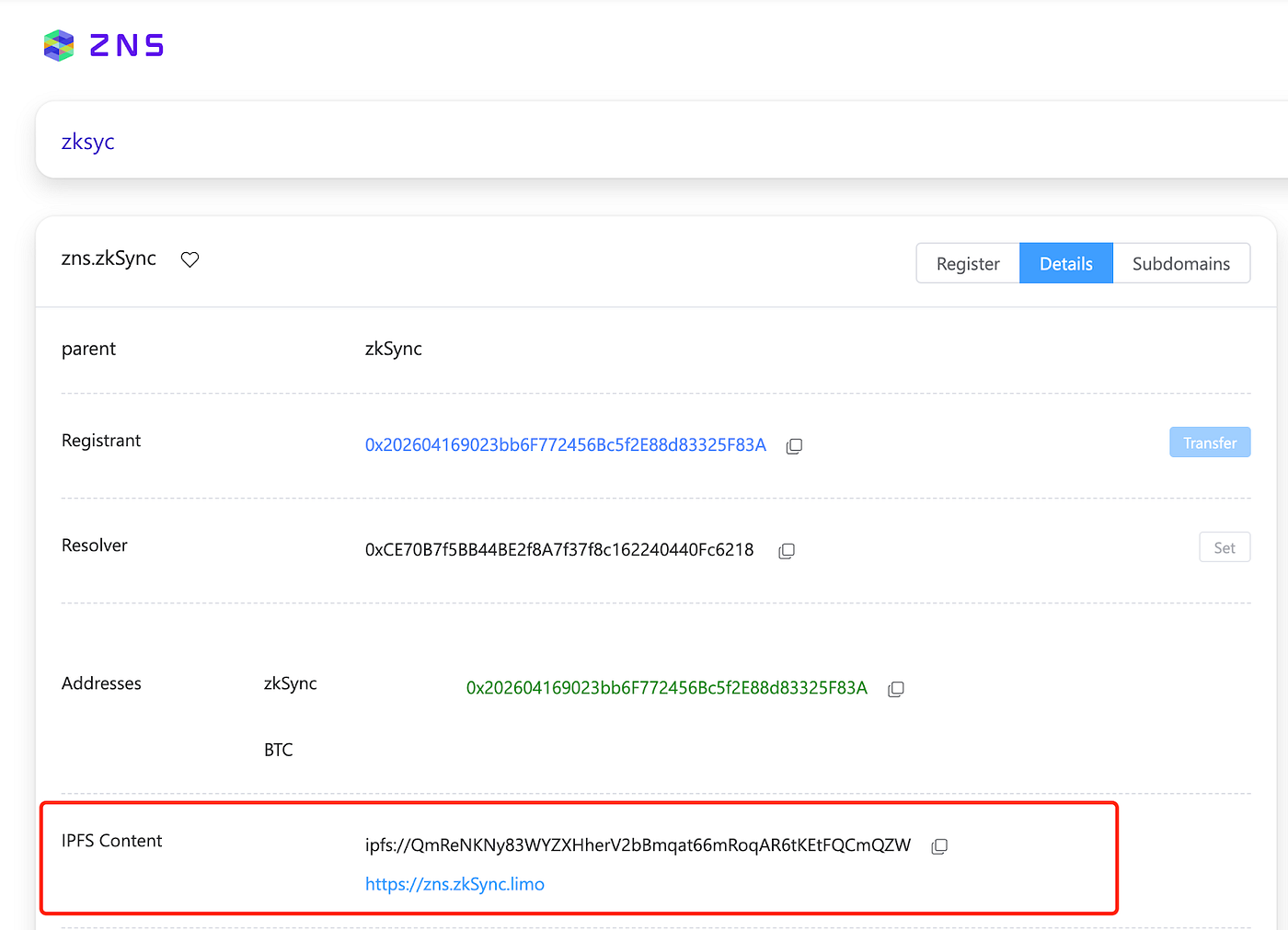
Task: Click the parent value zkSync
Action: 394,349
